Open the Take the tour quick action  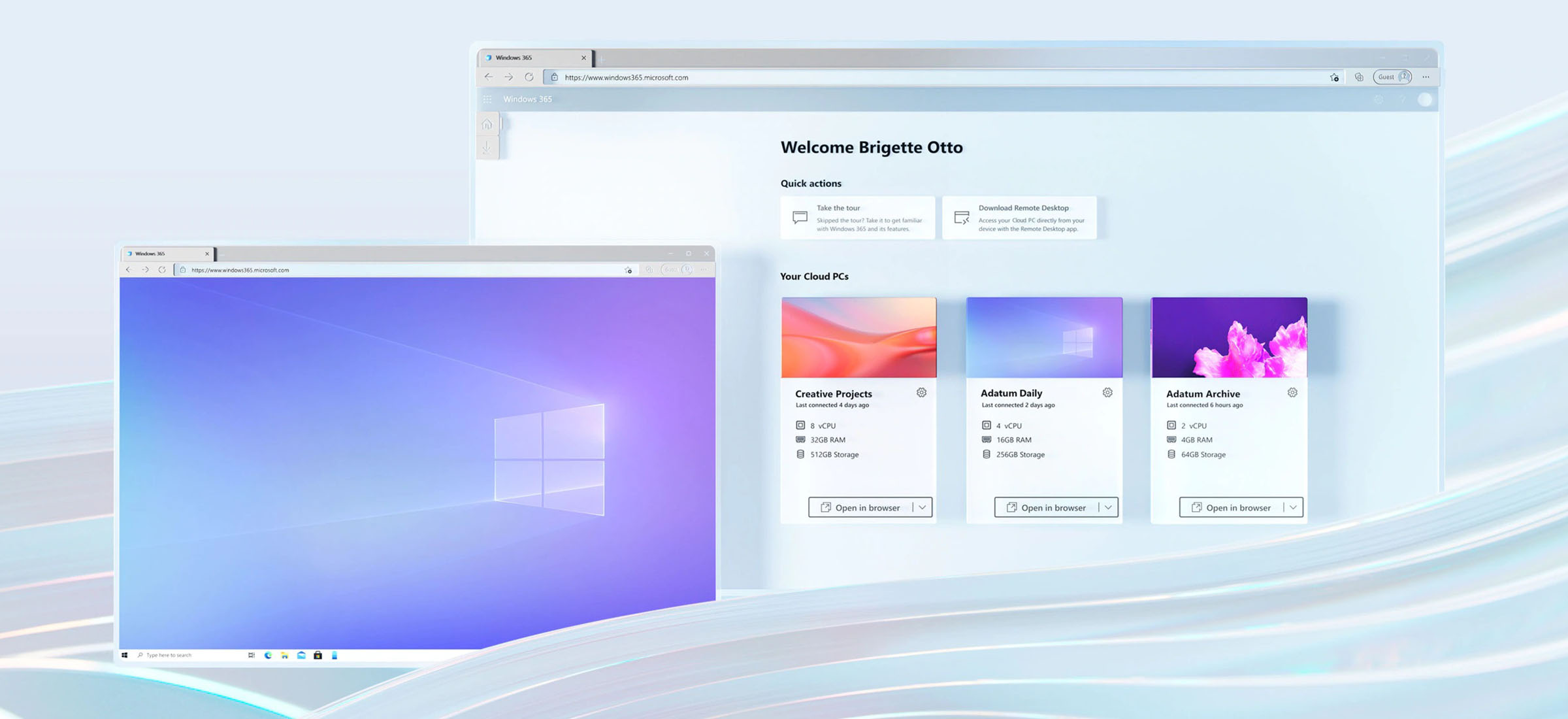pyautogui.click(x=858, y=218)
